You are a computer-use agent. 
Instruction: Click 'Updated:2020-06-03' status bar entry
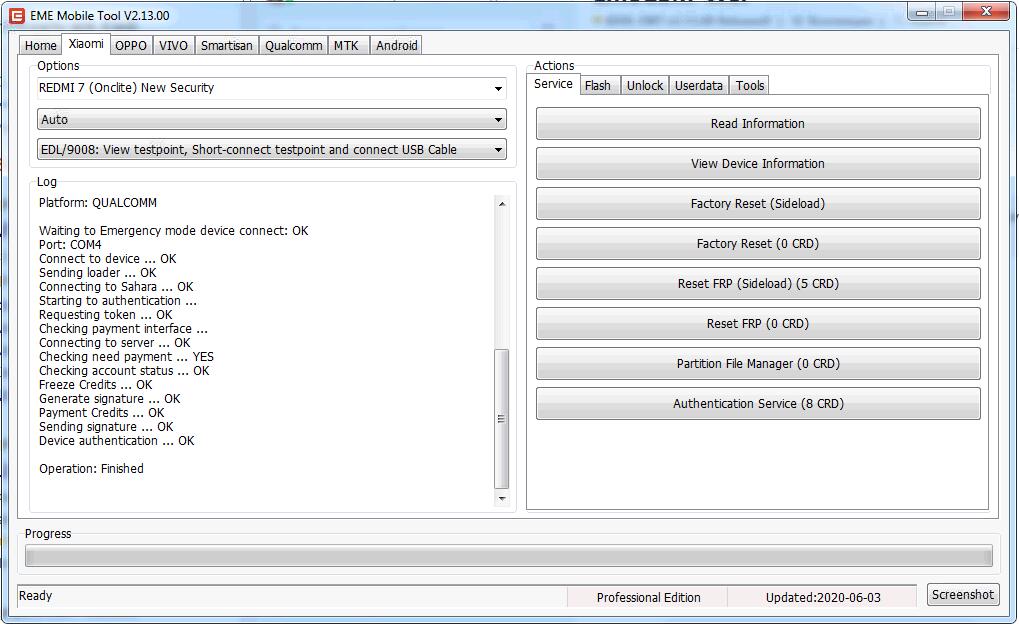click(823, 597)
